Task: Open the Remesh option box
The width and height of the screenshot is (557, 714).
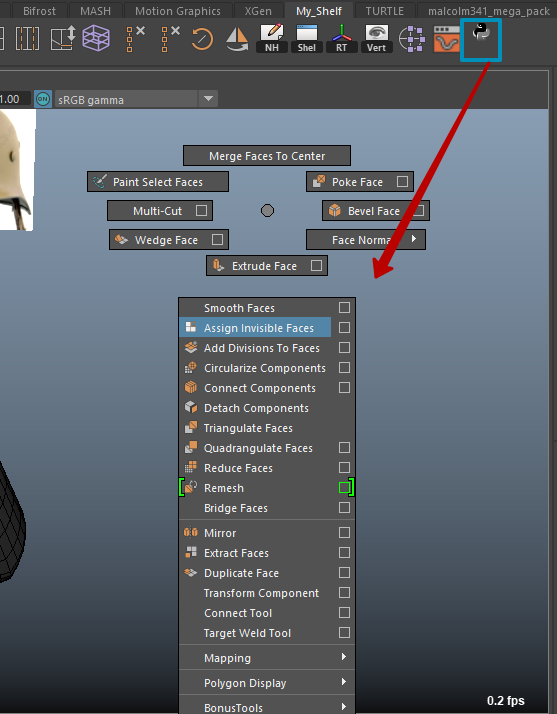Action: point(344,488)
